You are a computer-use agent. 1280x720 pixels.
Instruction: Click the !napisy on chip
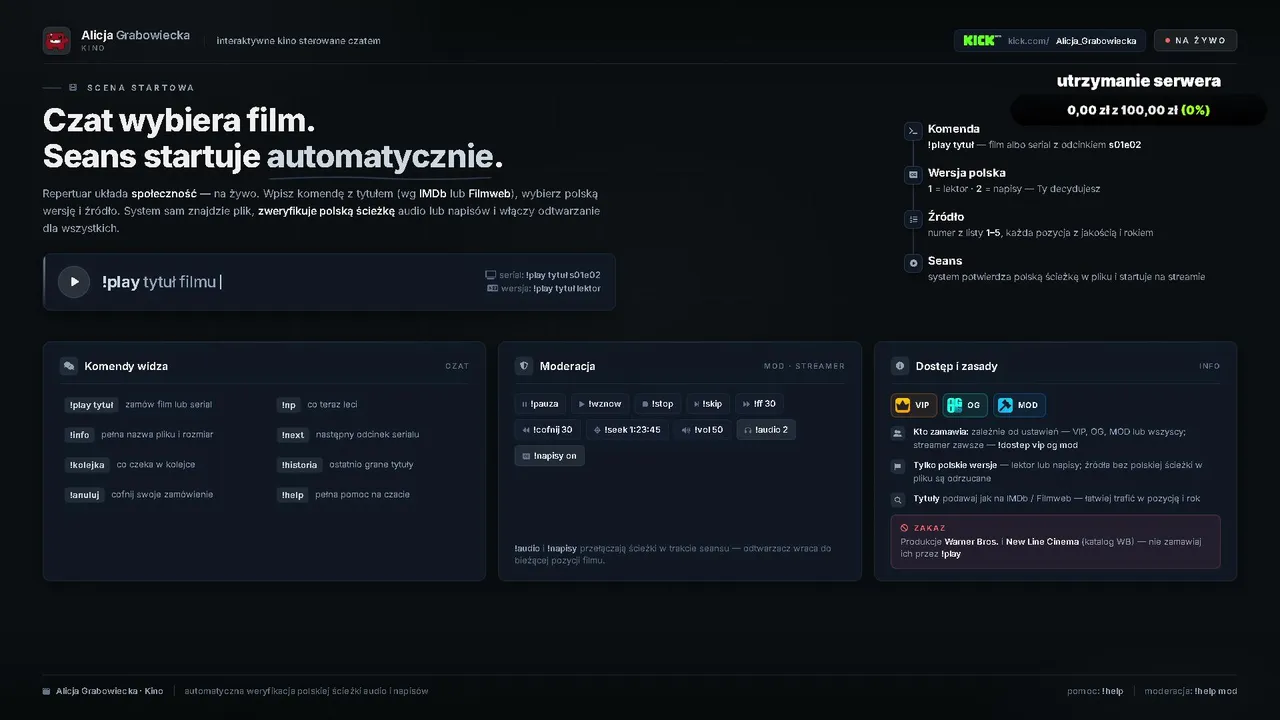coord(549,456)
